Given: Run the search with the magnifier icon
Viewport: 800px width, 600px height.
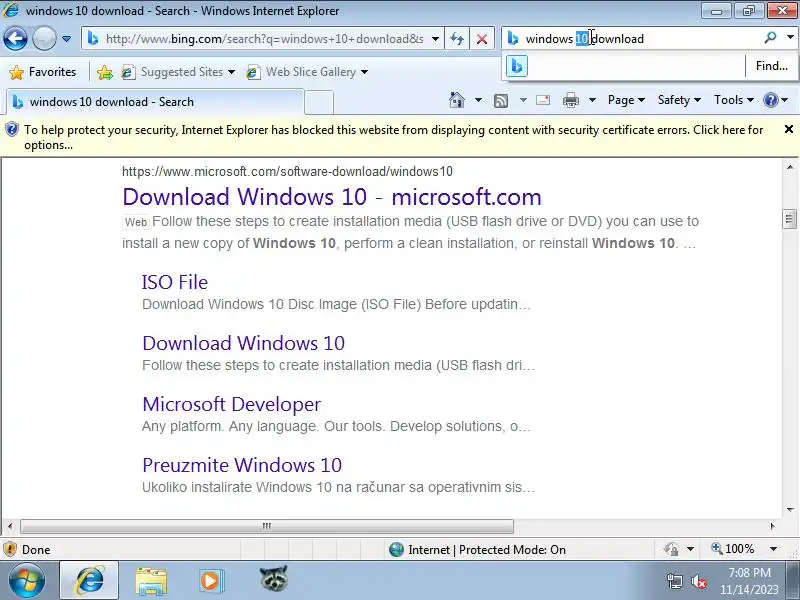Looking at the screenshot, I should pos(770,37).
